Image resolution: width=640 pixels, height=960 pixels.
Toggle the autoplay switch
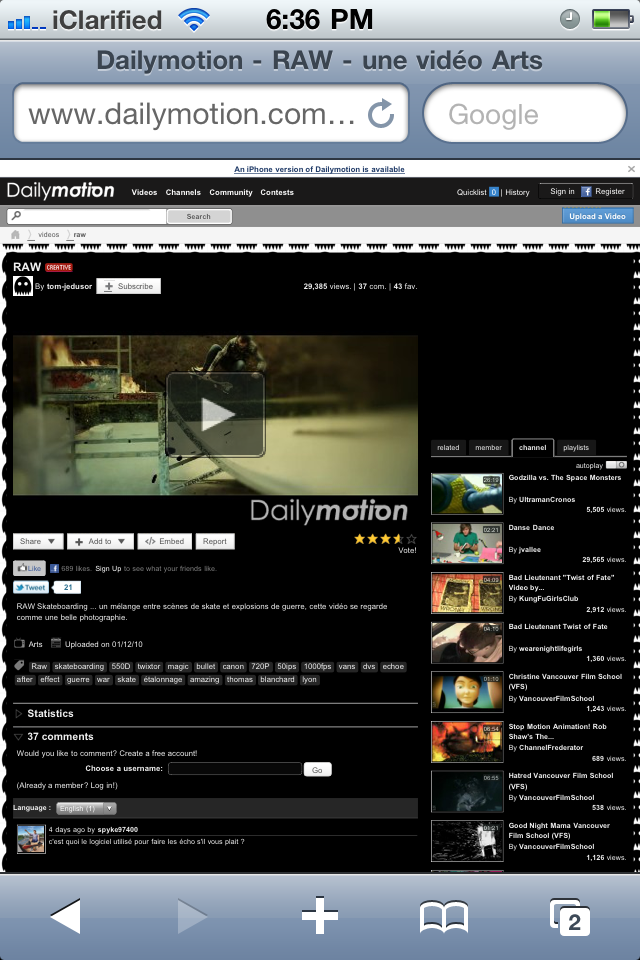pos(616,465)
